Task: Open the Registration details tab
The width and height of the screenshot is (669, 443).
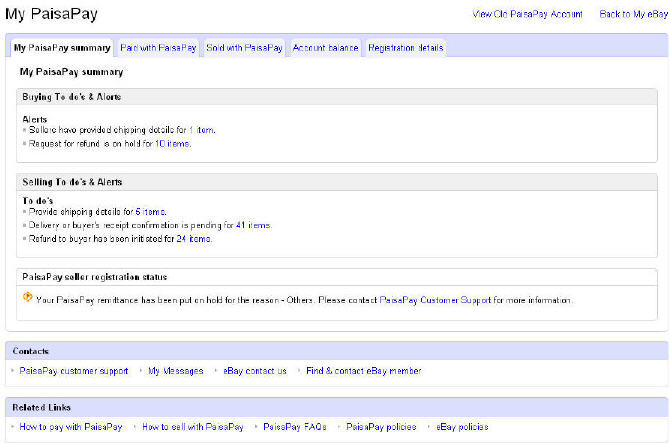Action: 405,48
